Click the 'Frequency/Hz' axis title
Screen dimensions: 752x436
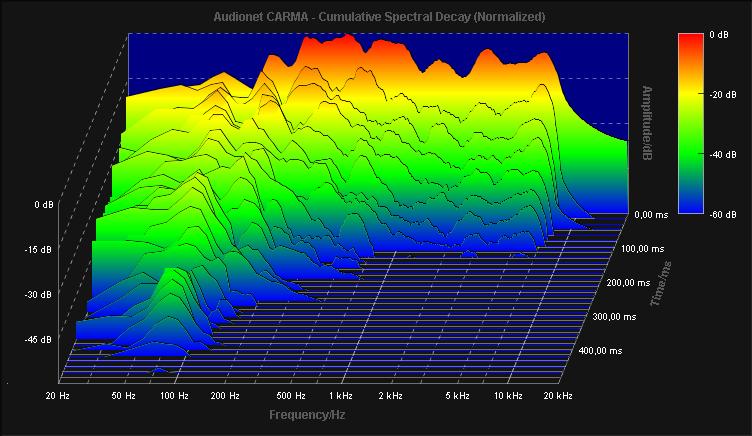pyautogui.click(x=307, y=415)
